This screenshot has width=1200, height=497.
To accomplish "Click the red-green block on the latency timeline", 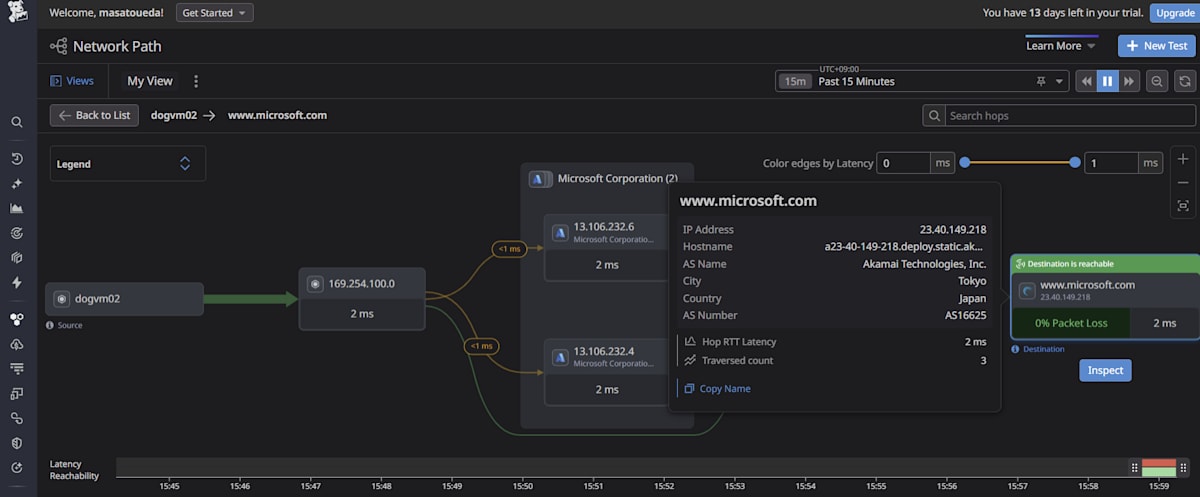I will pyautogui.click(x=1159, y=469).
